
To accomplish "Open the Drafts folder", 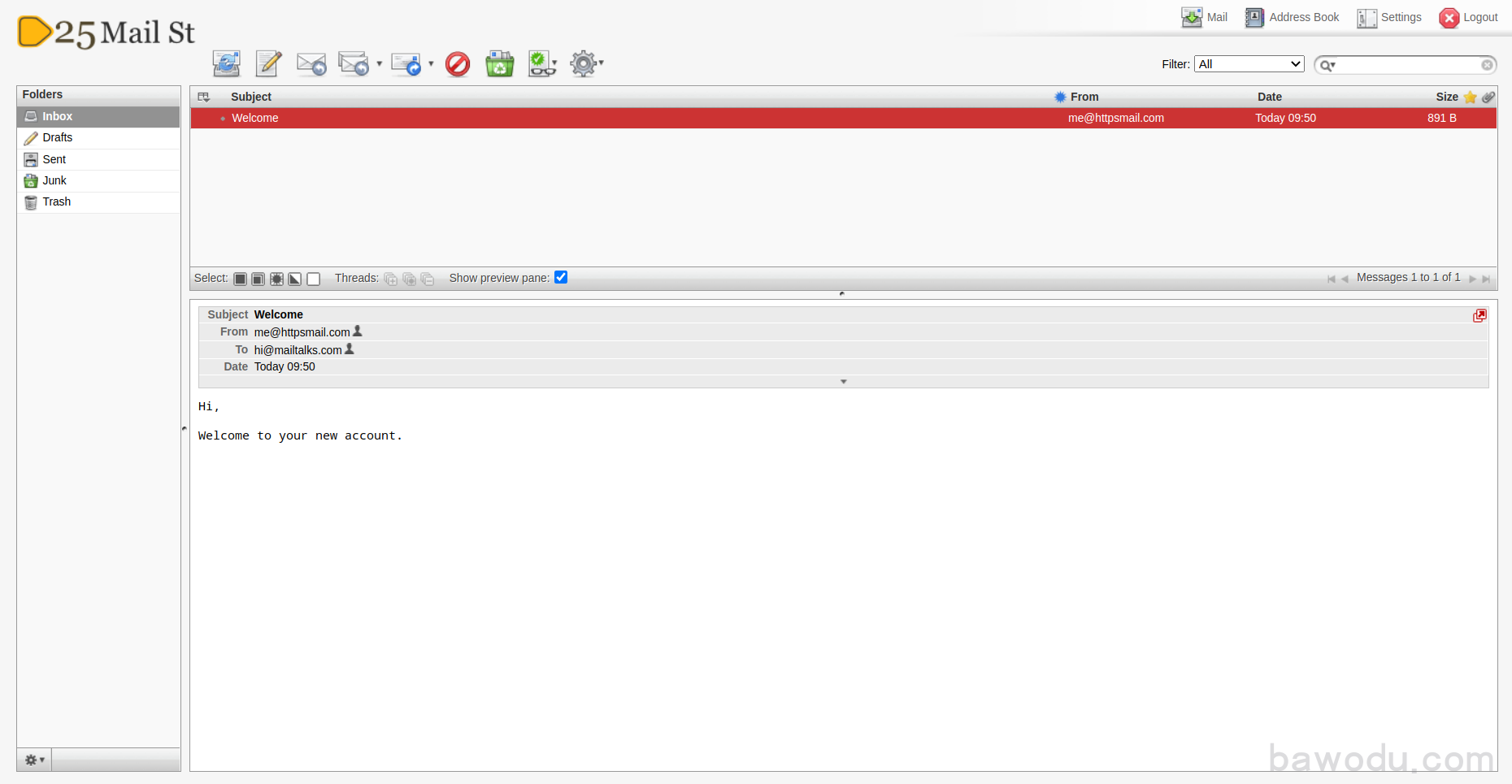I will [57, 138].
